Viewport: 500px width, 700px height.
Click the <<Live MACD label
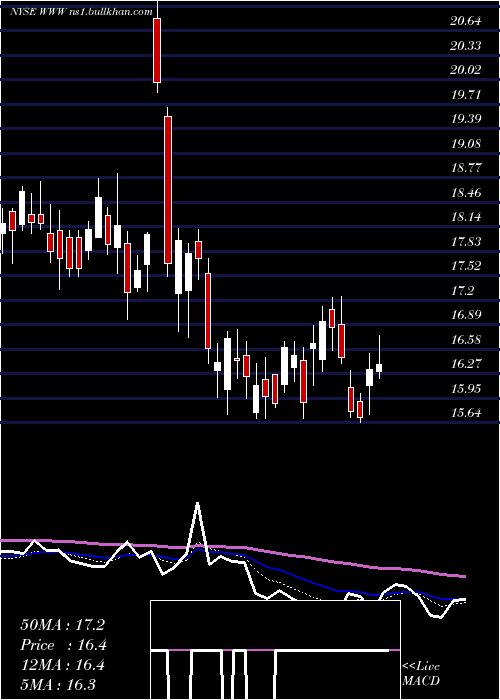[x=421, y=673]
